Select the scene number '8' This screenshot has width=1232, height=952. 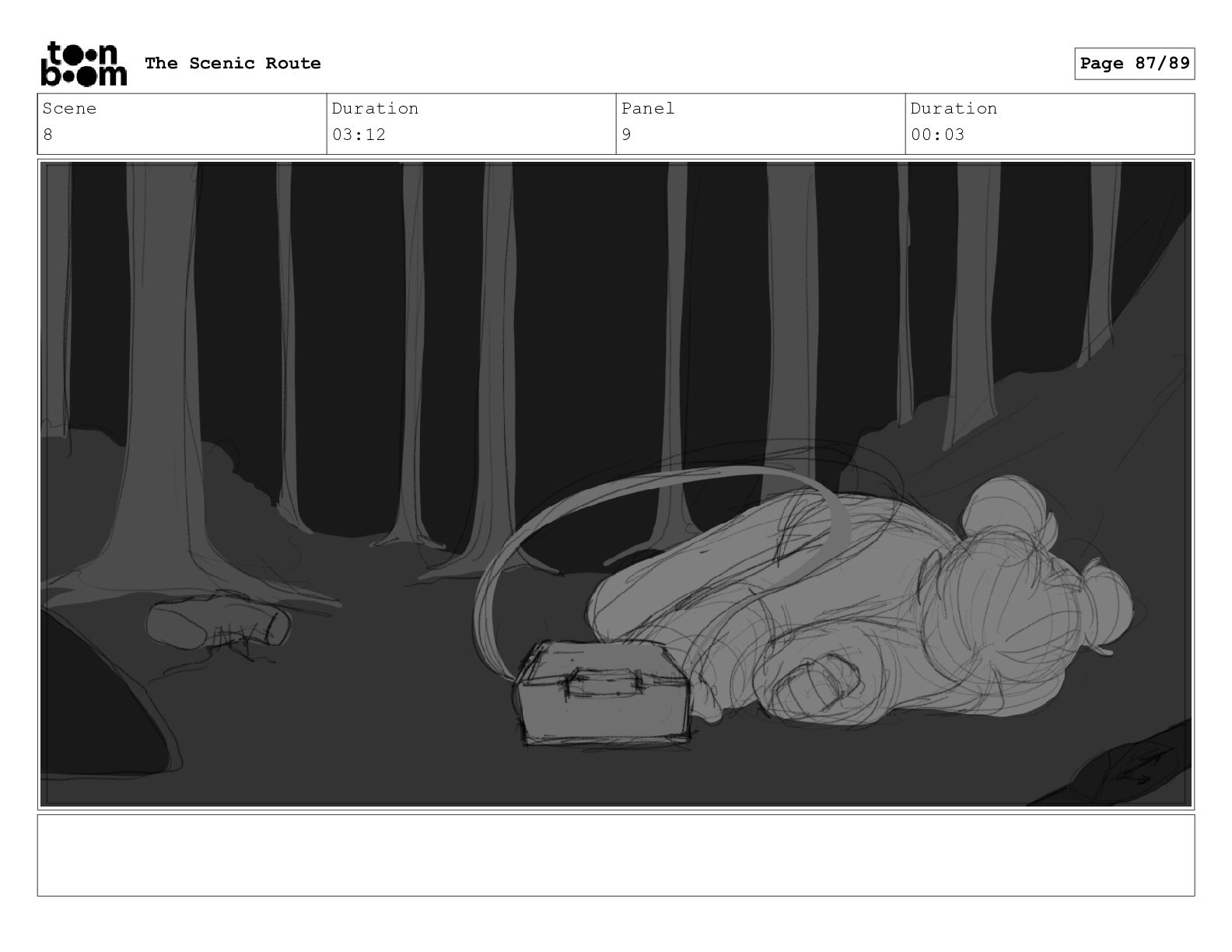click(47, 135)
